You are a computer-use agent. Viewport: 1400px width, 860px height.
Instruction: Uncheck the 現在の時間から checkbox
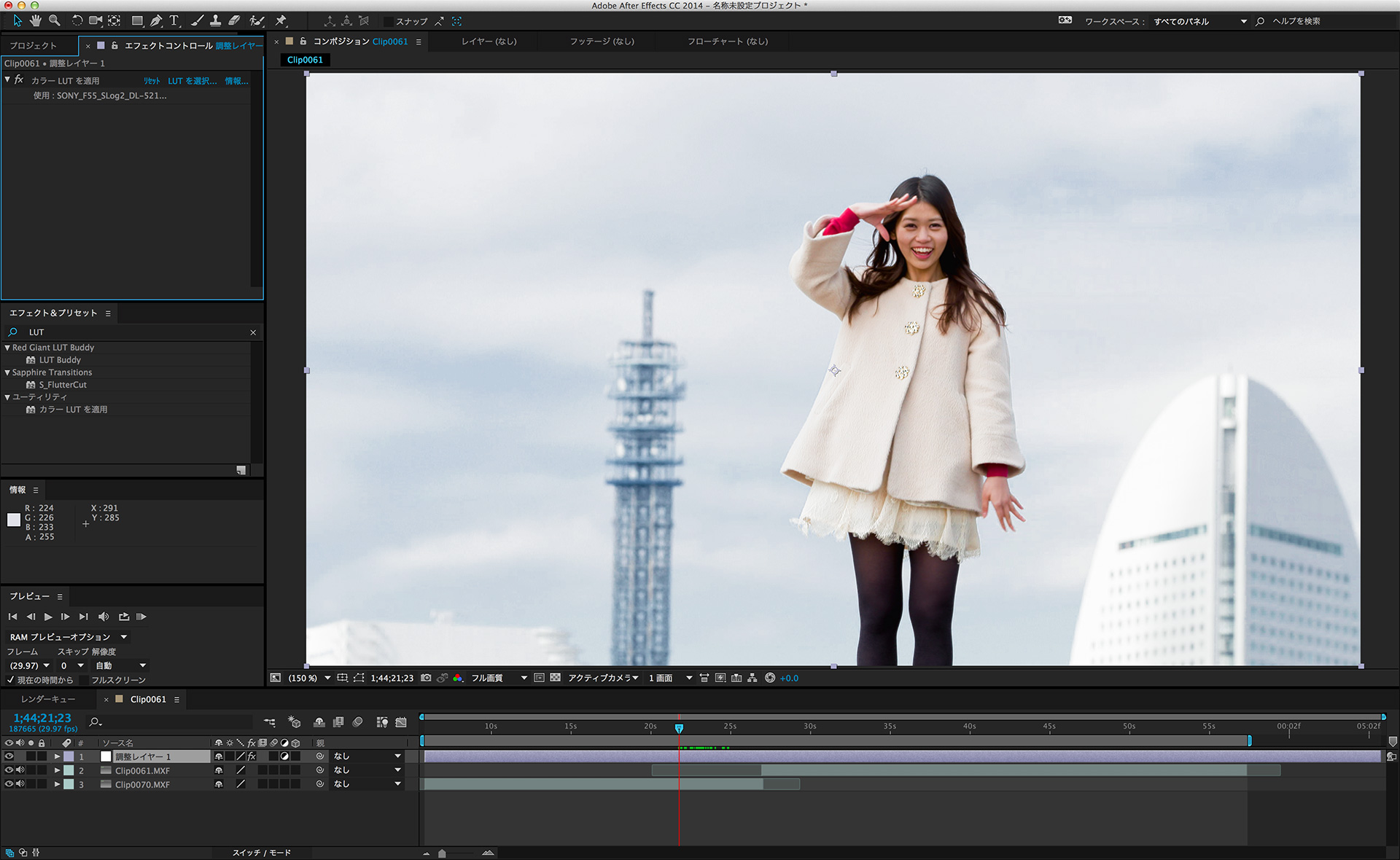pyautogui.click(x=11, y=680)
